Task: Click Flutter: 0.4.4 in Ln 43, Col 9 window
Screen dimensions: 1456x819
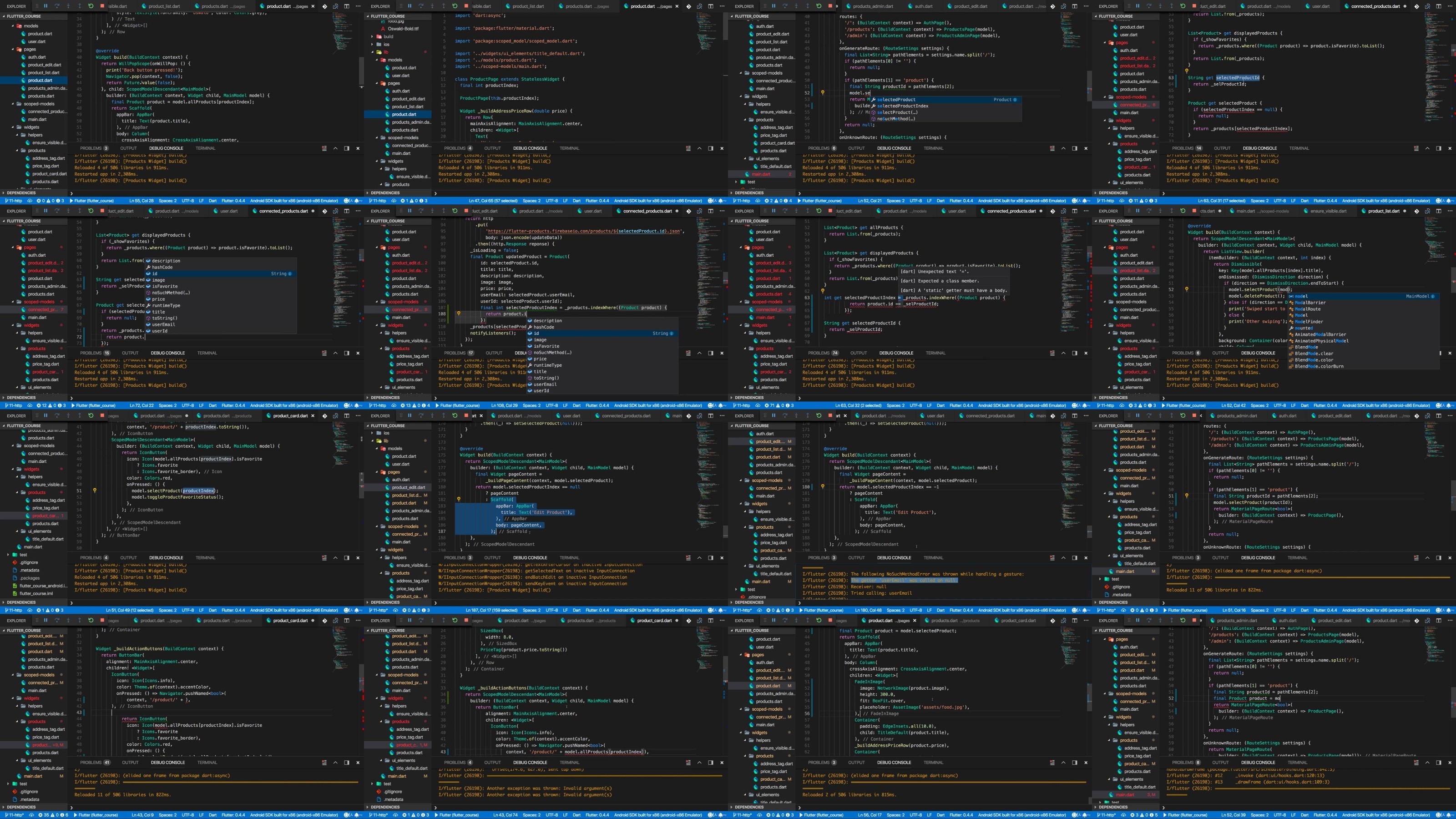Action: 233,815
